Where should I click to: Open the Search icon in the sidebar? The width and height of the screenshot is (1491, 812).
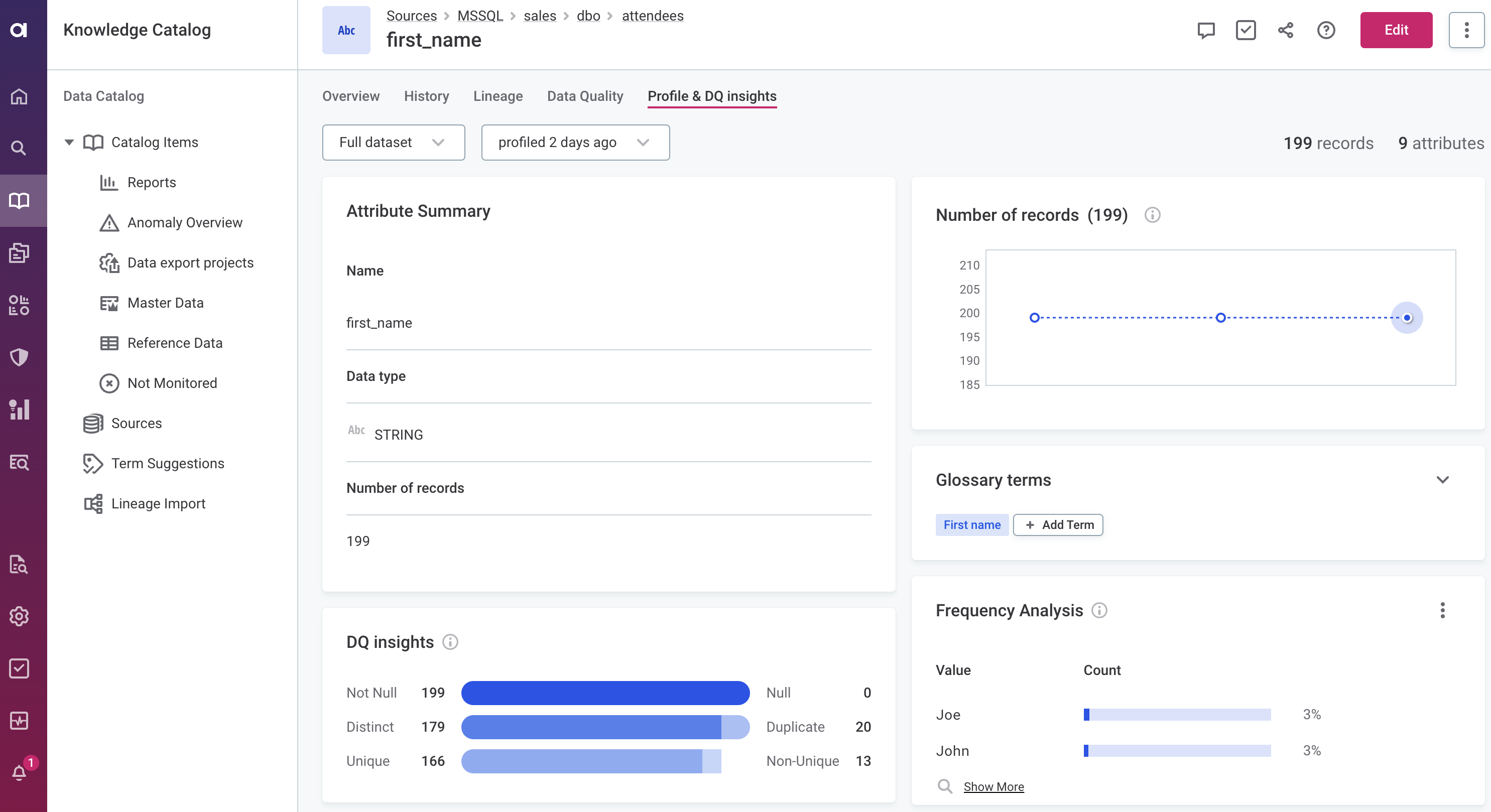coord(19,148)
